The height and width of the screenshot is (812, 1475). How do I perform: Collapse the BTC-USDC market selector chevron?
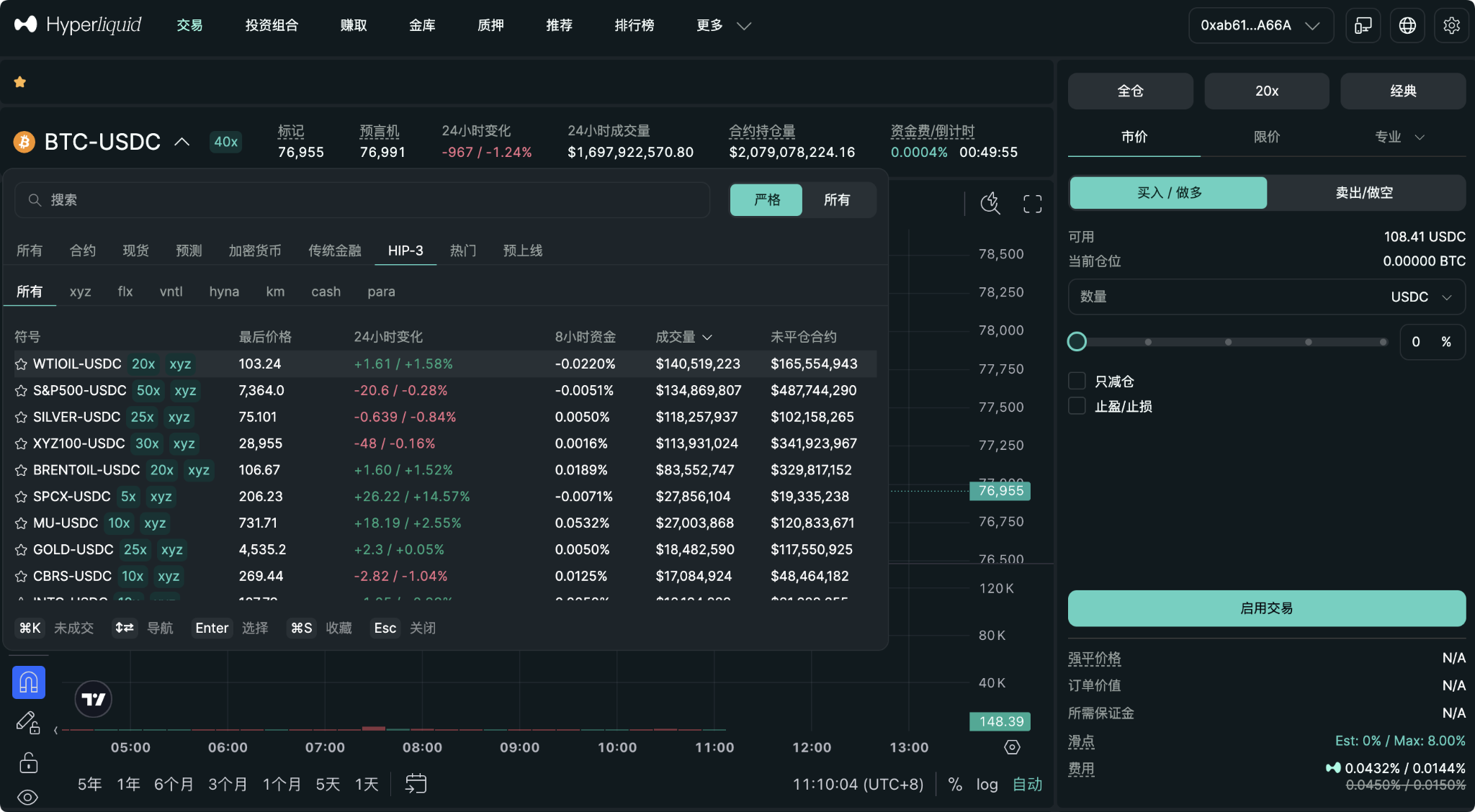click(182, 142)
